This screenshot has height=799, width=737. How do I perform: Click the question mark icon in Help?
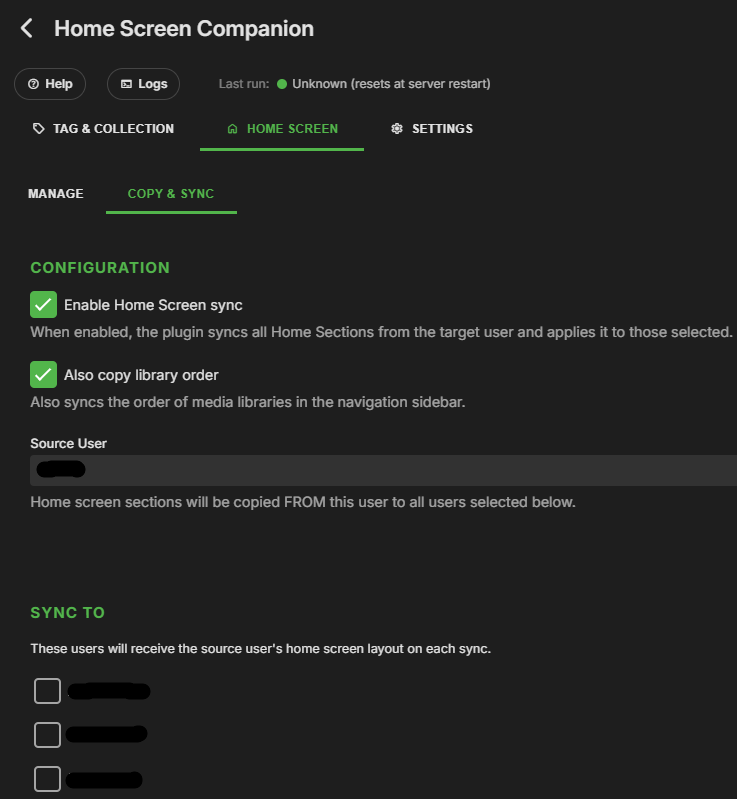click(33, 84)
